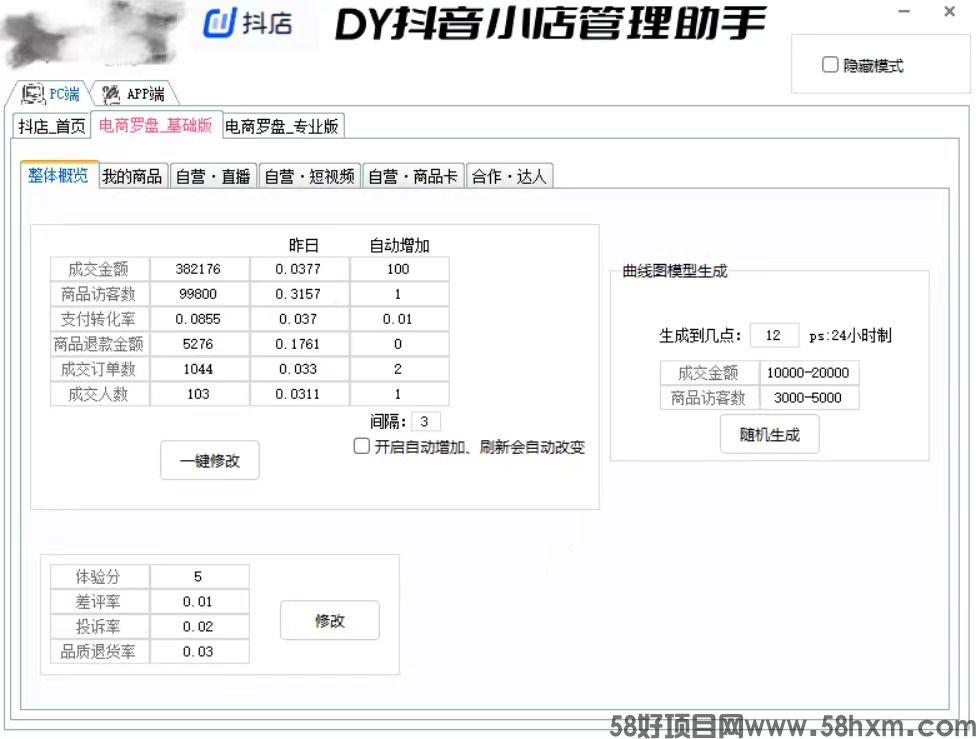Click the 成交订单数 value 1044
The image size is (976, 739).
pyautogui.click(x=199, y=369)
